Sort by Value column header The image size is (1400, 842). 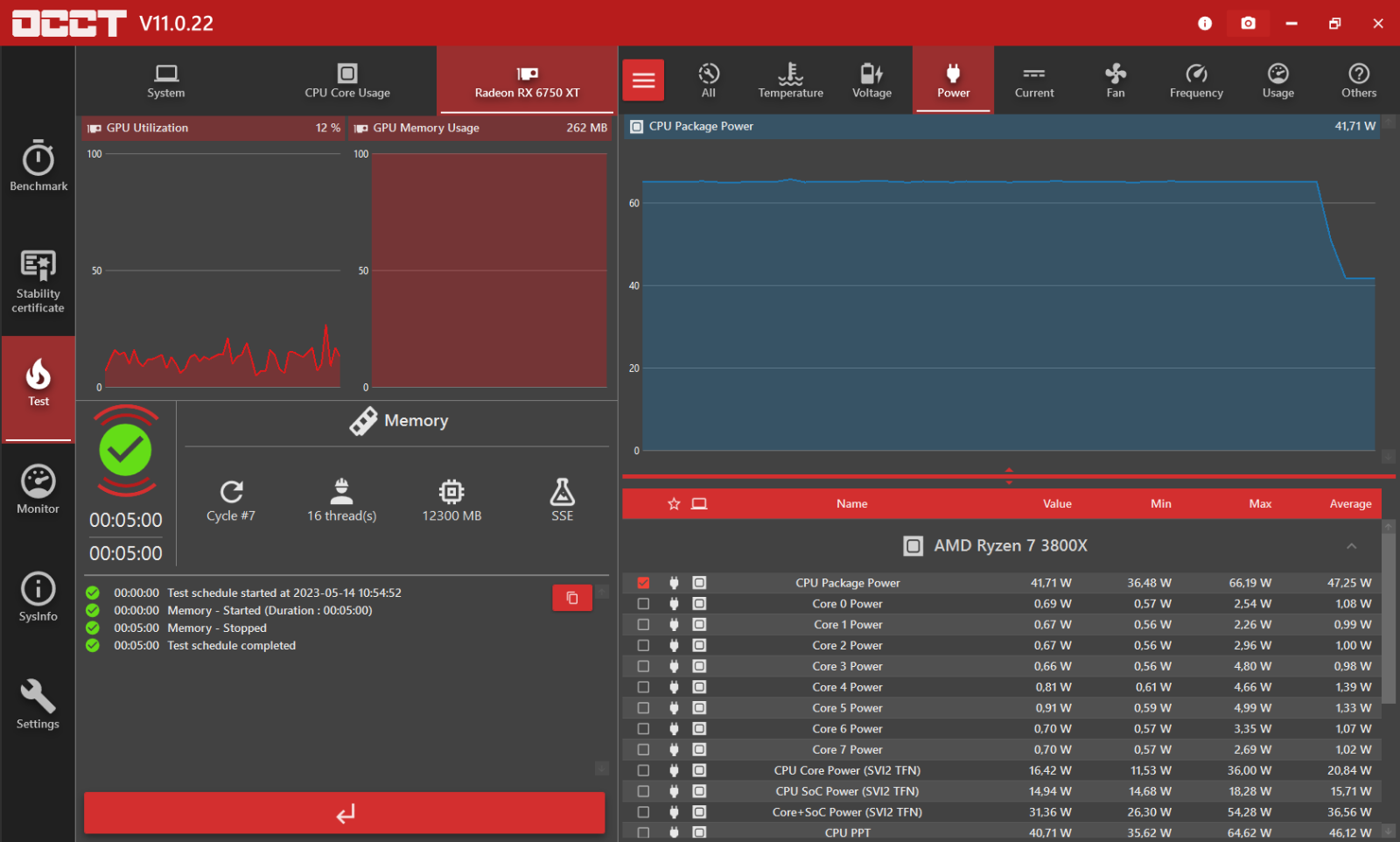tap(1057, 504)
